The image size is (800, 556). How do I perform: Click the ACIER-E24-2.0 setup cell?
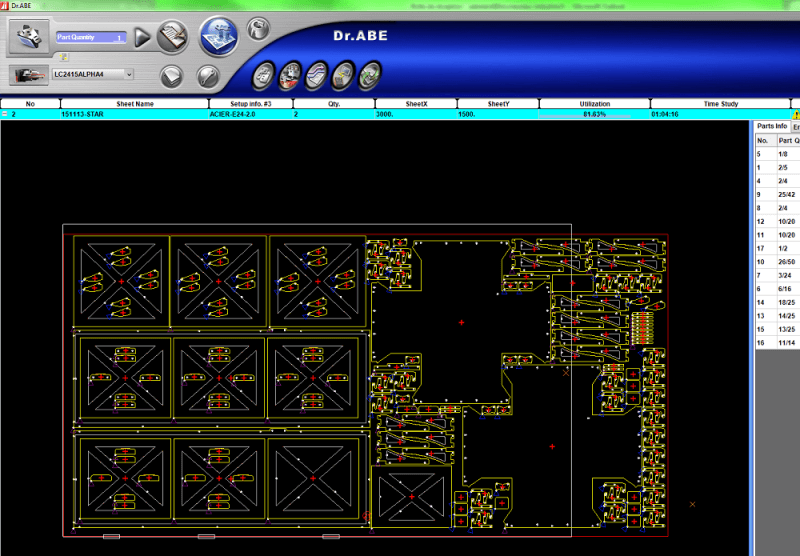[x=251, y=114]
